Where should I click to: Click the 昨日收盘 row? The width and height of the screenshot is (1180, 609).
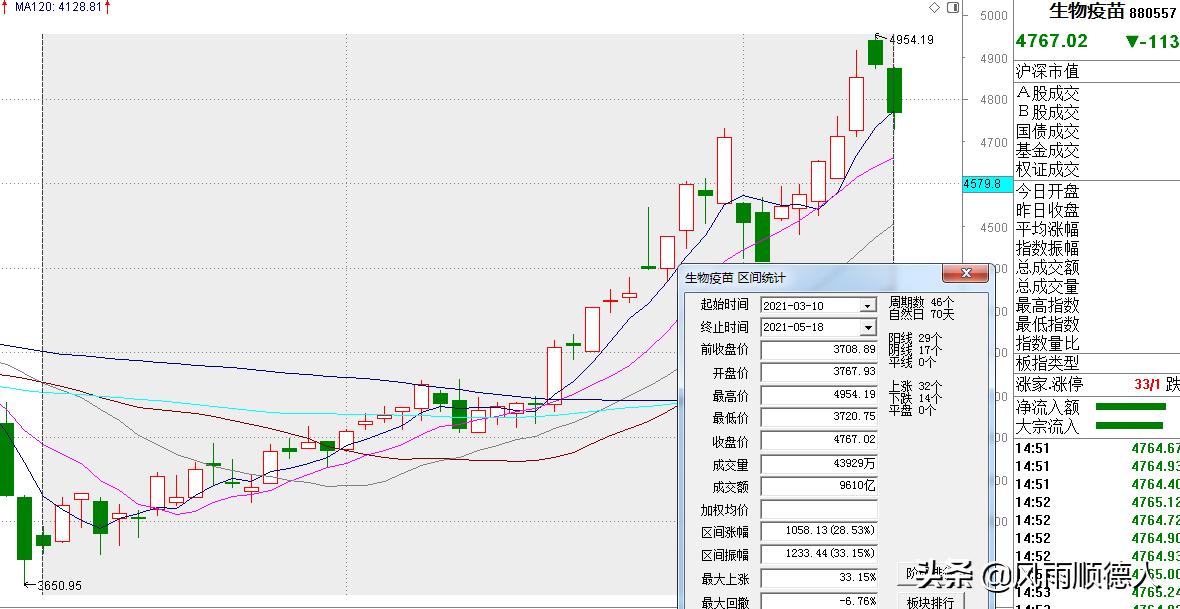click(1097, 210)
